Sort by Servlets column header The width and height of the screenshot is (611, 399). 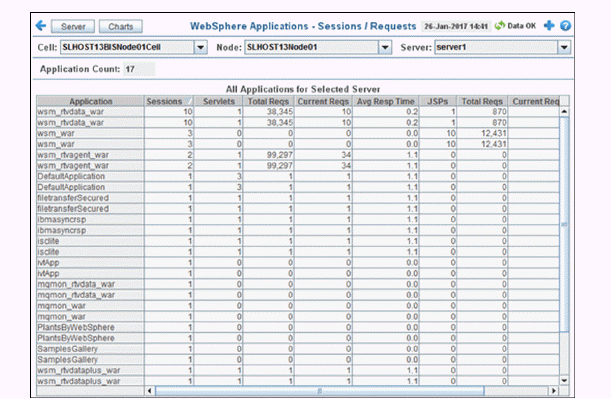click(219, 101)
